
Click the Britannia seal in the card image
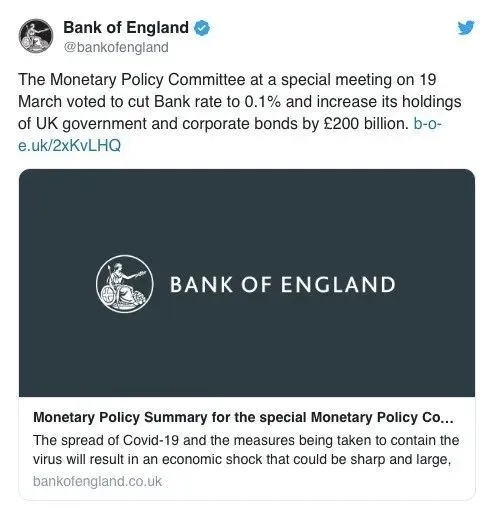(x=125, y=284)
